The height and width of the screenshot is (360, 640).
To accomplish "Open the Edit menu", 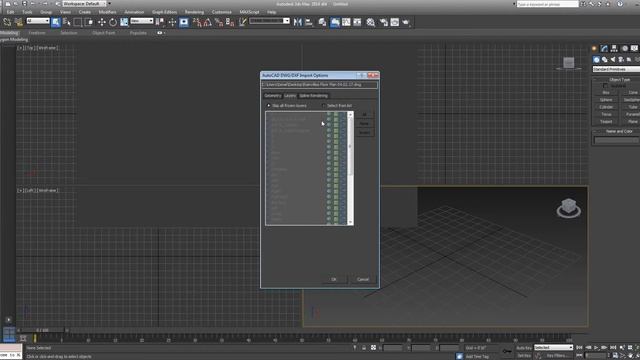I will [10, 12].
